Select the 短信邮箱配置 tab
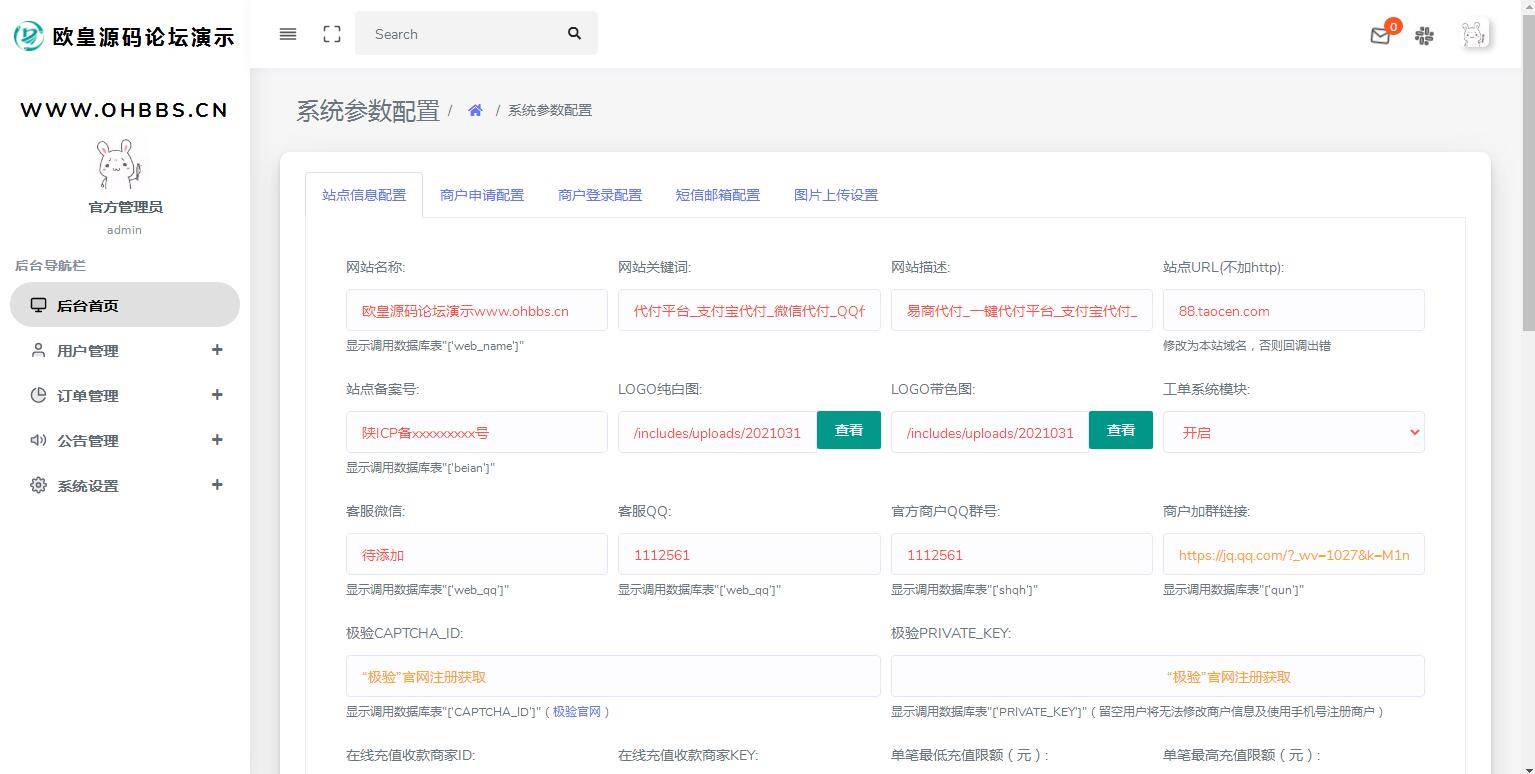This screenshot has height=774, width=1535. [718, 195]
